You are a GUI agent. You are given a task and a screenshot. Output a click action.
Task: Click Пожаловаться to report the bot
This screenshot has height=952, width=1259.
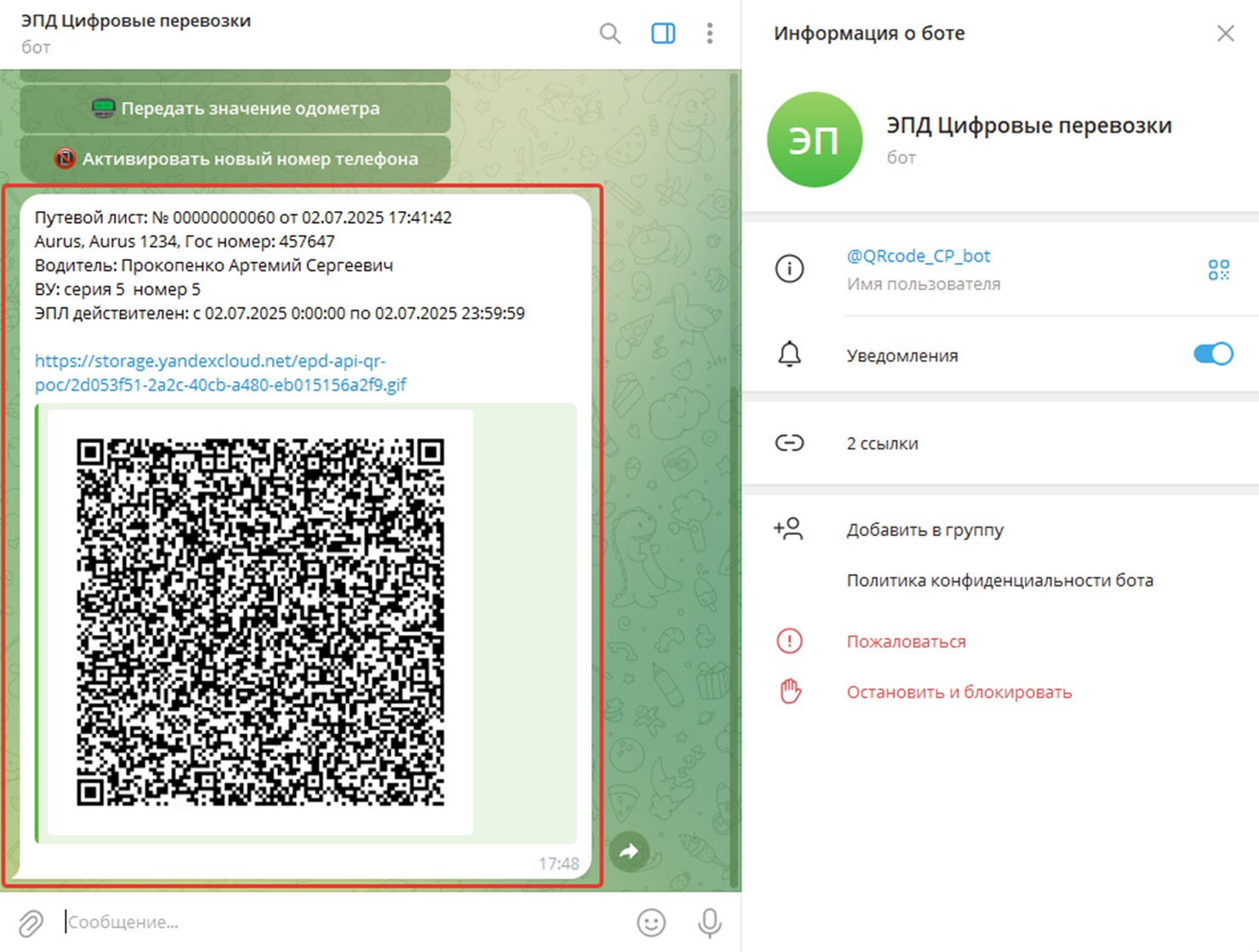tap(906, 641)
